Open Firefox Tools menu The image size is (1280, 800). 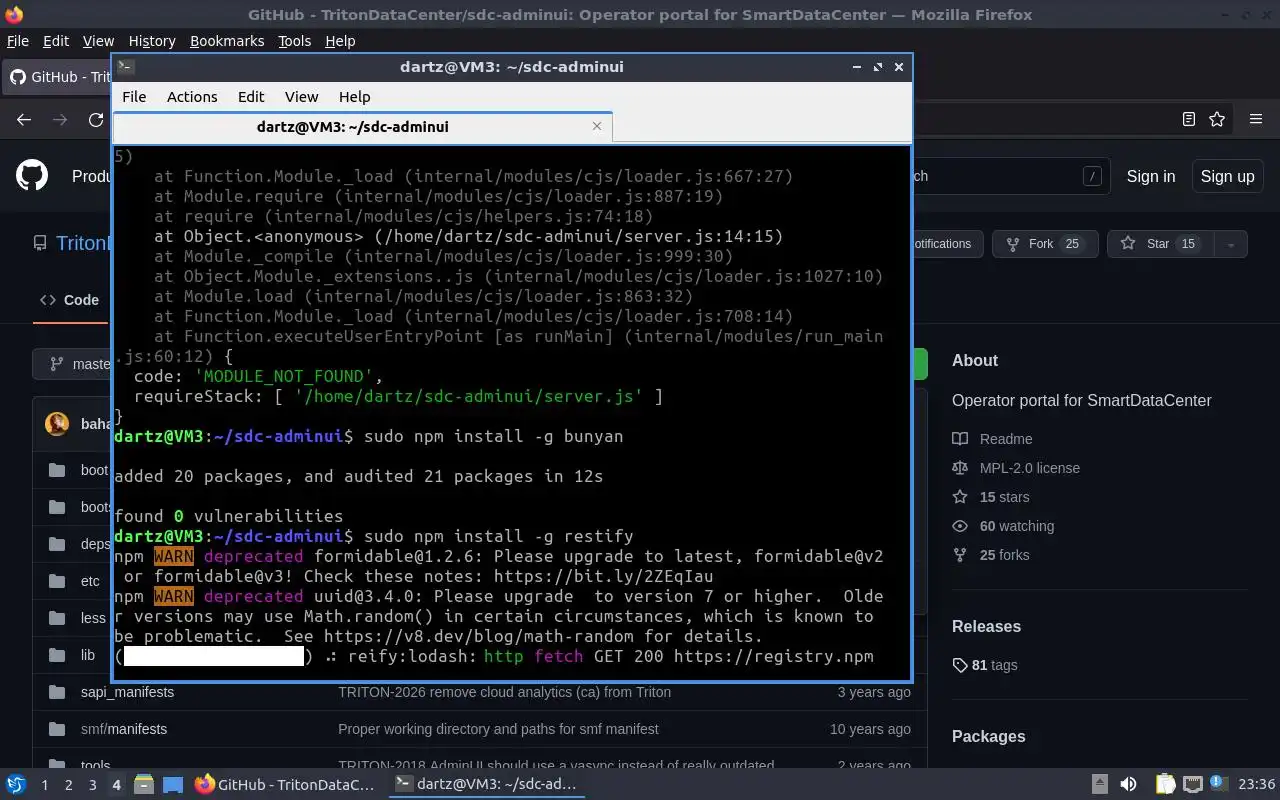[x=294, y=41]
